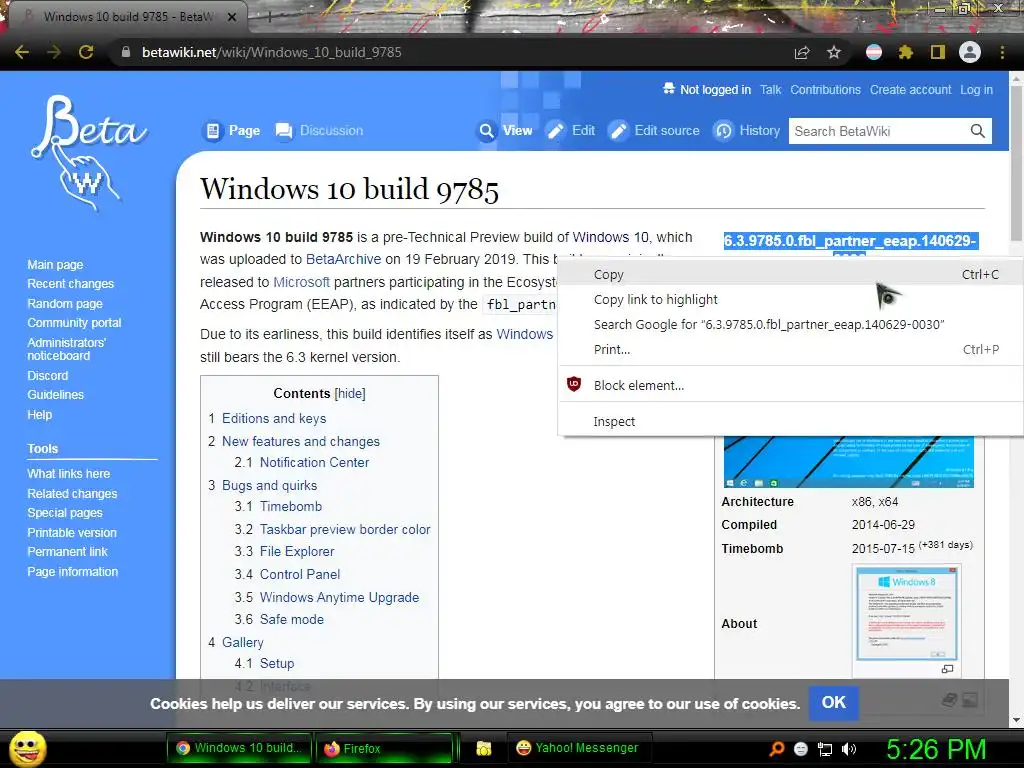Open the Microsoft link in article
Image resolution: width=1024 pixels, height=768 pixels.
[x=301, y=282]
